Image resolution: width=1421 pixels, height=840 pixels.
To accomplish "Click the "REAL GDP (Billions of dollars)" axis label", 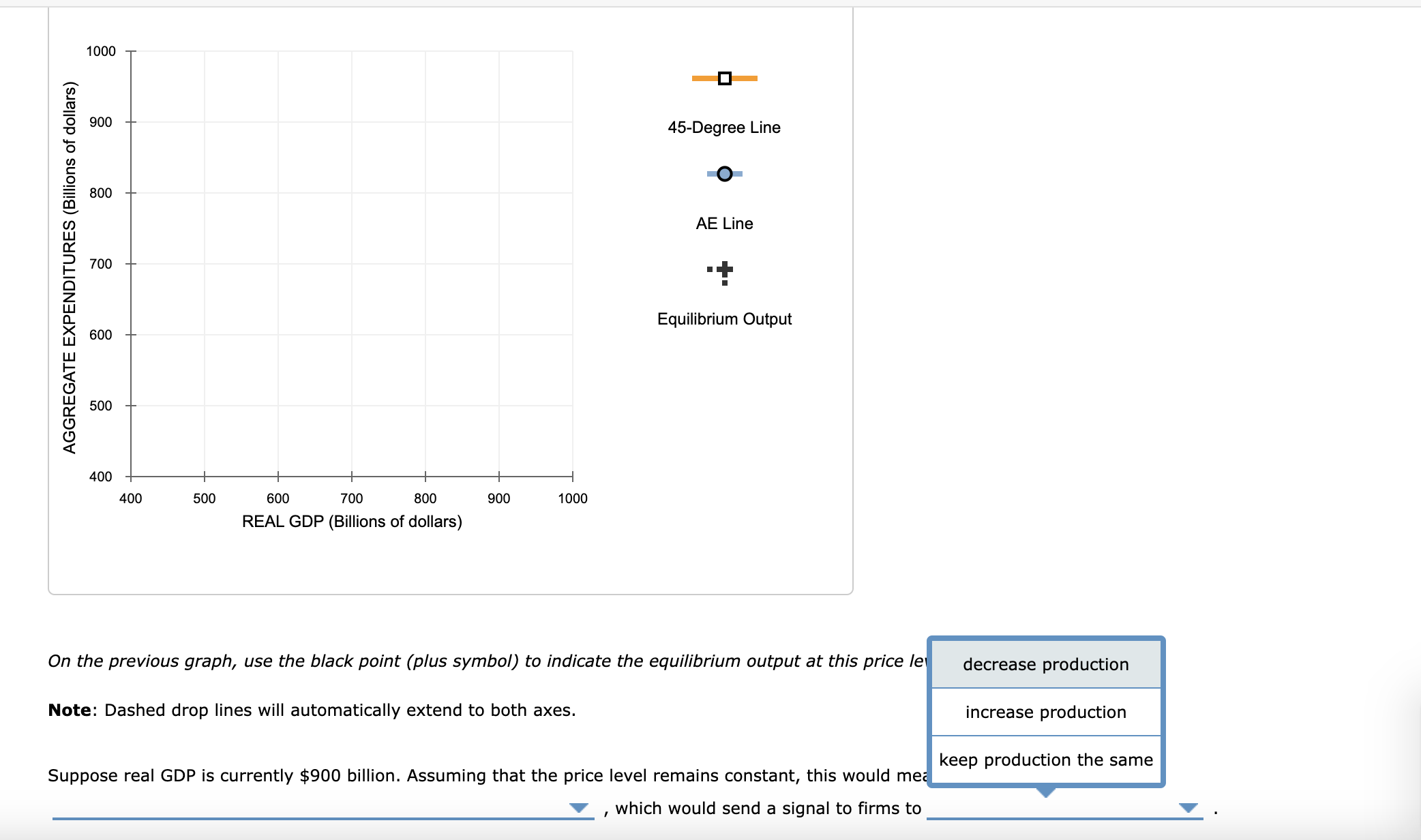I will tap(353, 522).
